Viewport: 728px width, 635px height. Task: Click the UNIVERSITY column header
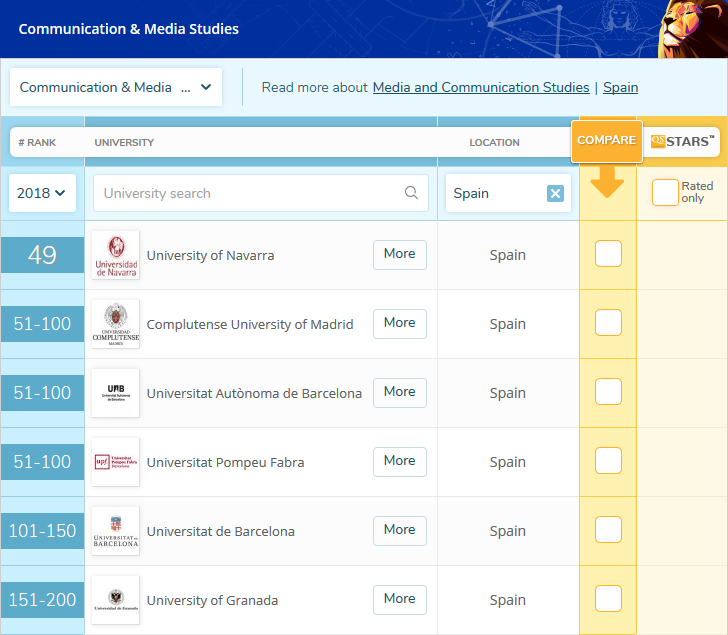click(x=124, y=143)
